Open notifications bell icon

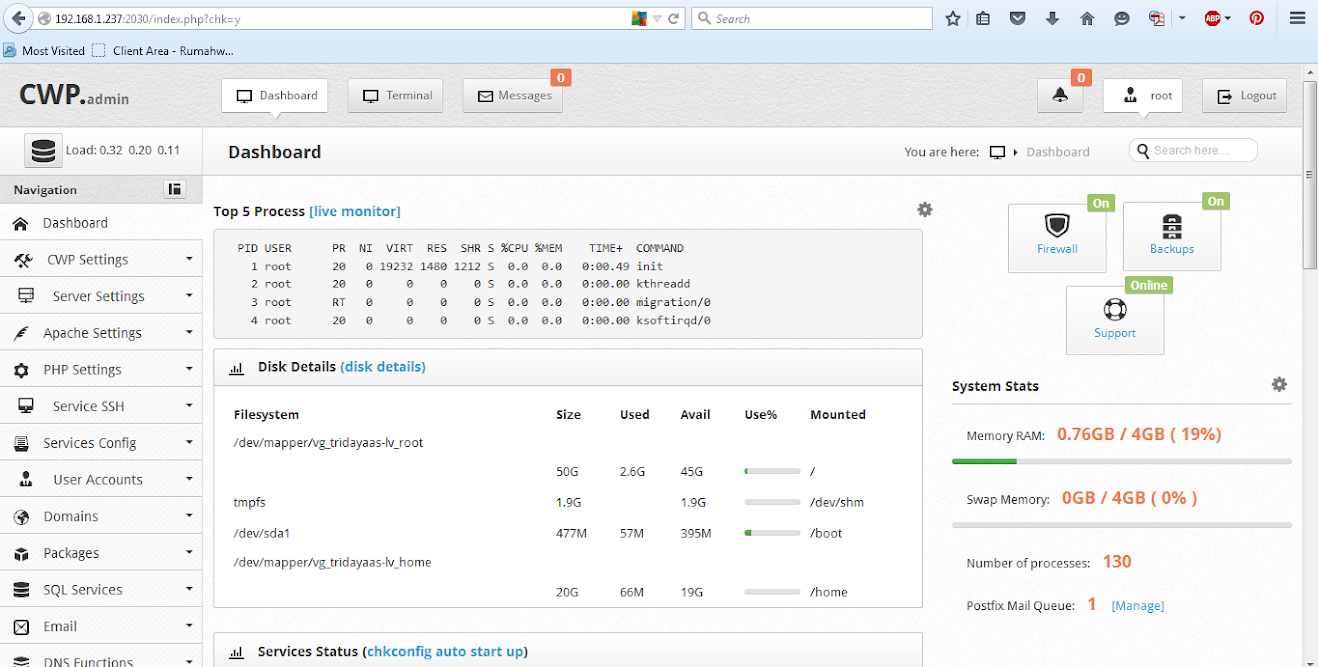[1060, 96]
